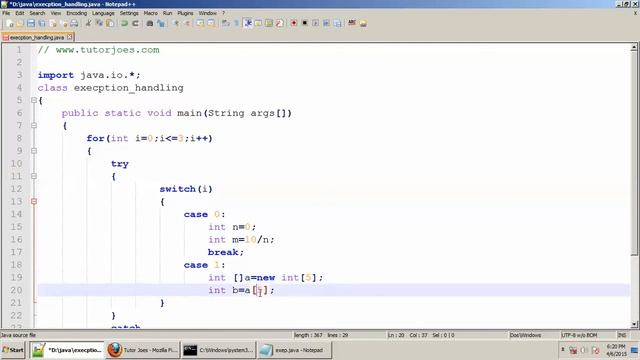Open the File menu
640x360 pixels.
[6, 13]
